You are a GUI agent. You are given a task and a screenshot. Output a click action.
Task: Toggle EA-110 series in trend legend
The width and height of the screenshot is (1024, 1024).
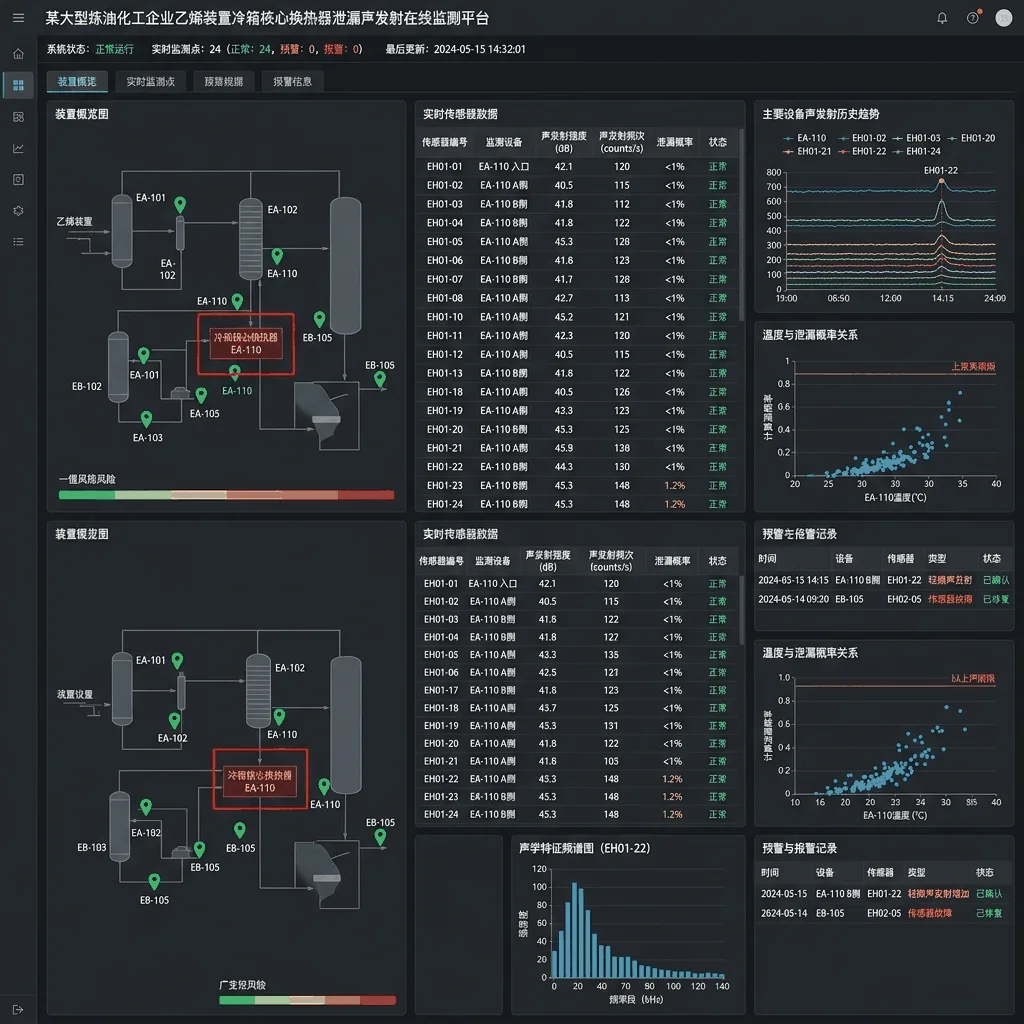(805, 138)
